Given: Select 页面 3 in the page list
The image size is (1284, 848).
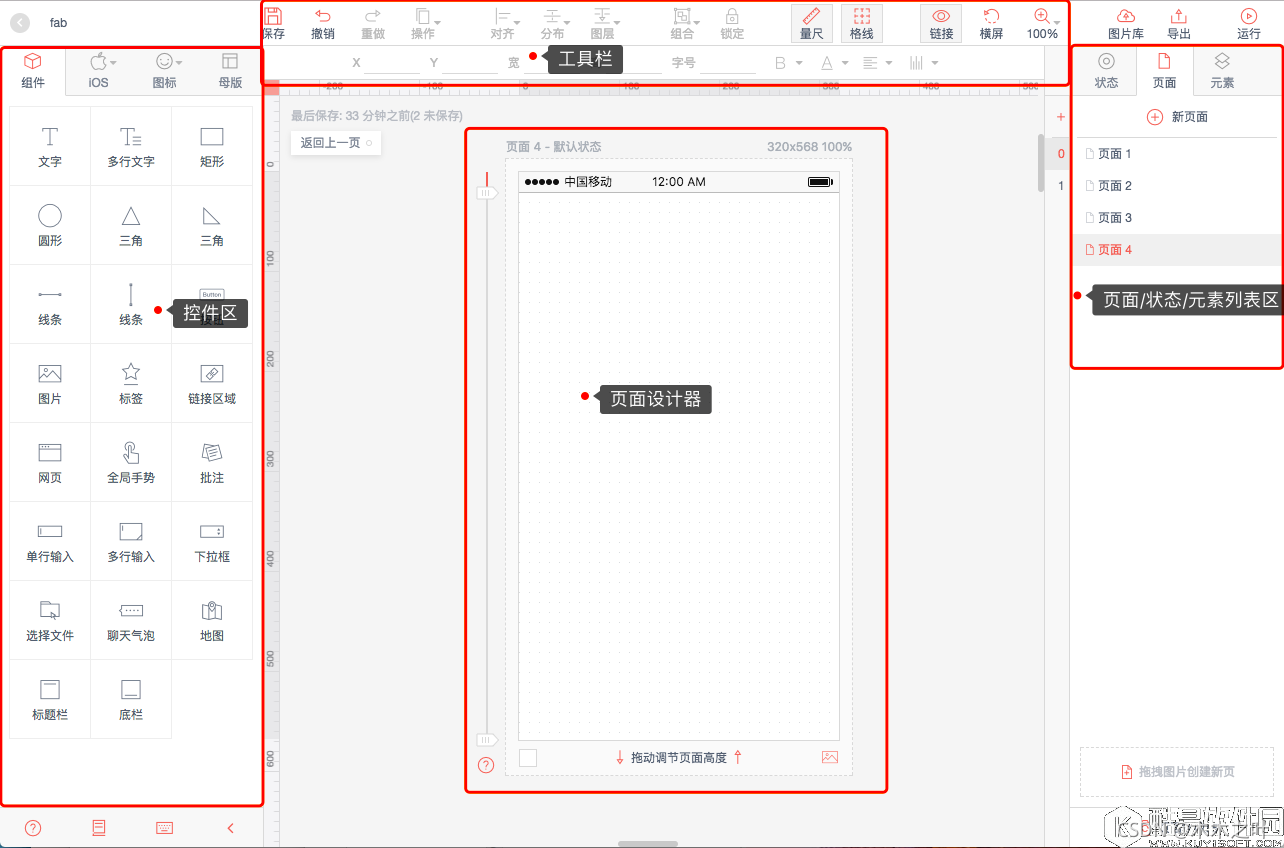Looking at the screenshot, I should pos(1177,218).
